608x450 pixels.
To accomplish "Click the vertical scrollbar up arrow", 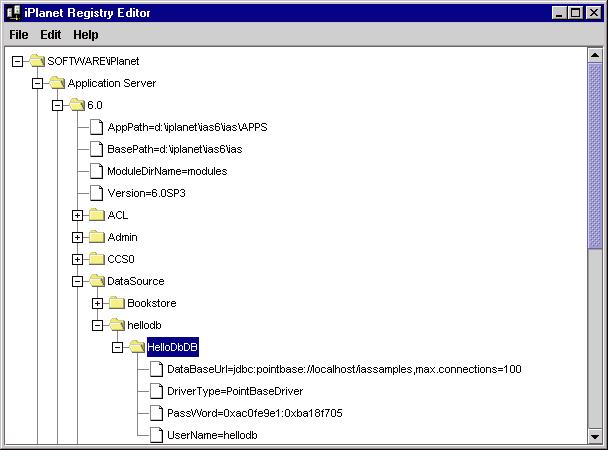I will pos(594,55).
